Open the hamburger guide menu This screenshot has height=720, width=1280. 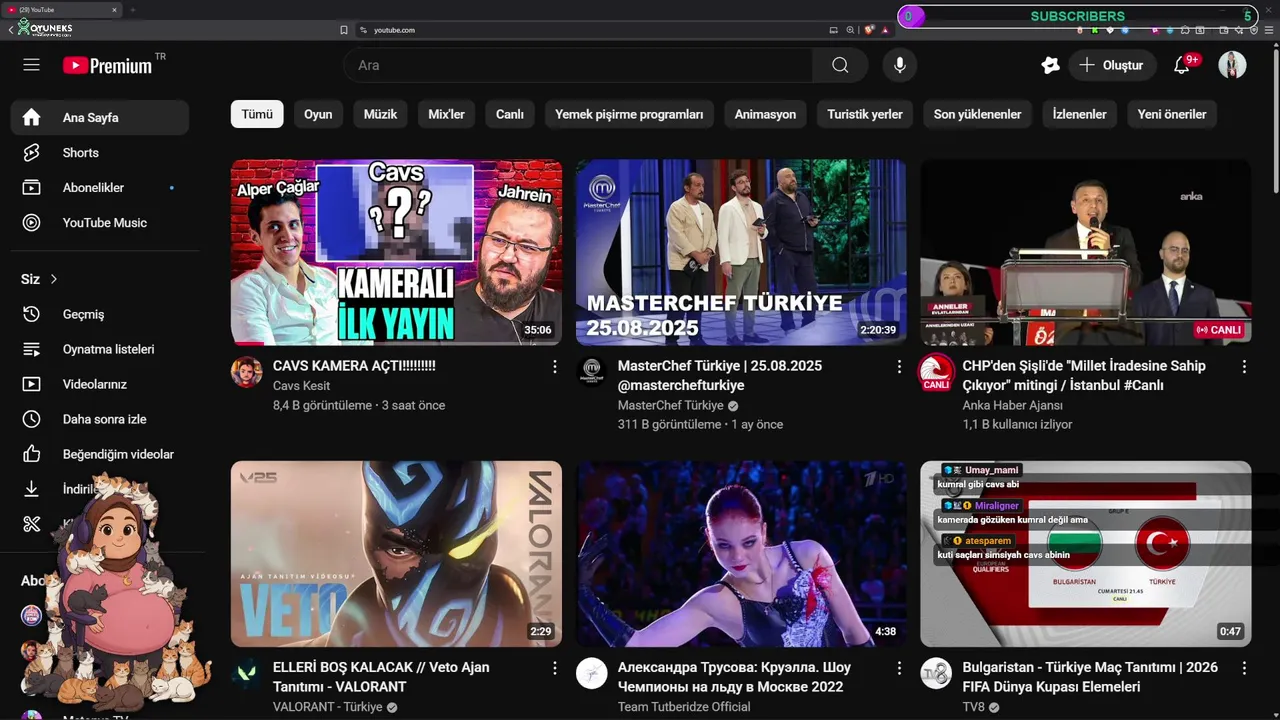(32, 65)
